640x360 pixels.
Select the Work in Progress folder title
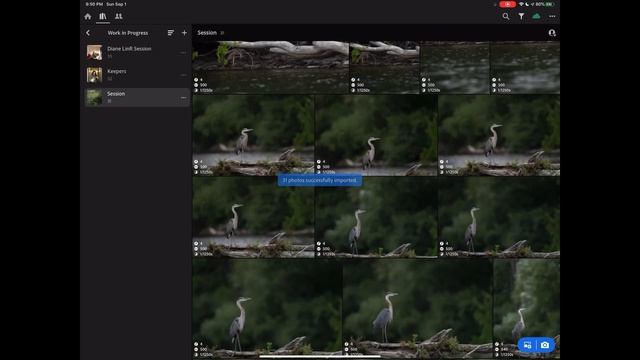tap(128, 33)
